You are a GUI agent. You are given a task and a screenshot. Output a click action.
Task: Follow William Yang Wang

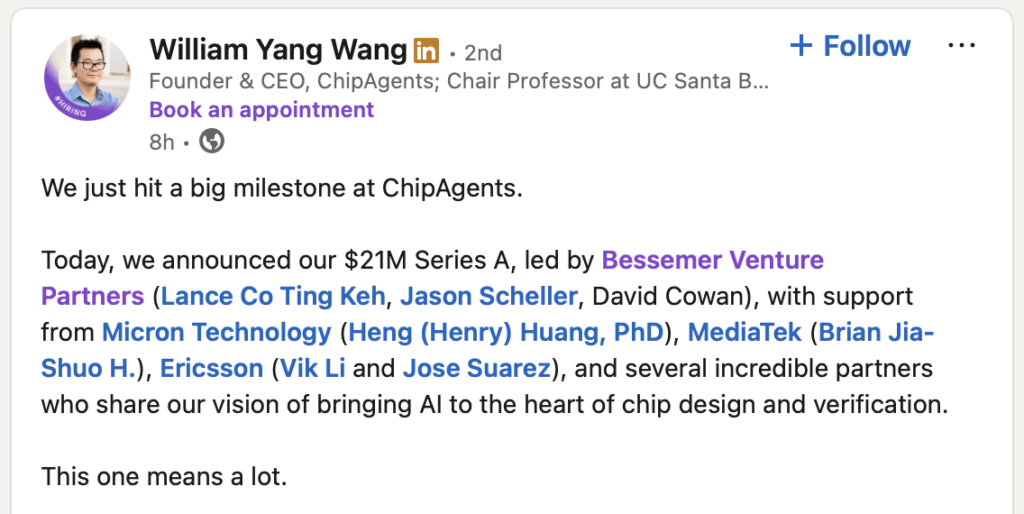[865, 46]
